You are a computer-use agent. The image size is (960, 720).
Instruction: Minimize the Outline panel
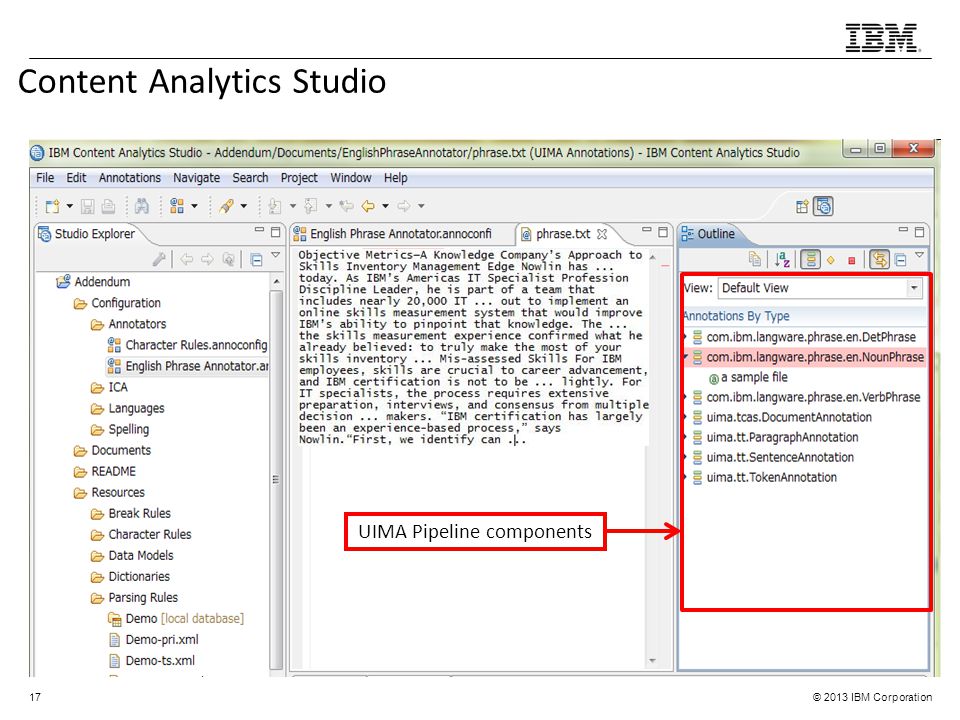pyautogui.click(x=903, y=231)
